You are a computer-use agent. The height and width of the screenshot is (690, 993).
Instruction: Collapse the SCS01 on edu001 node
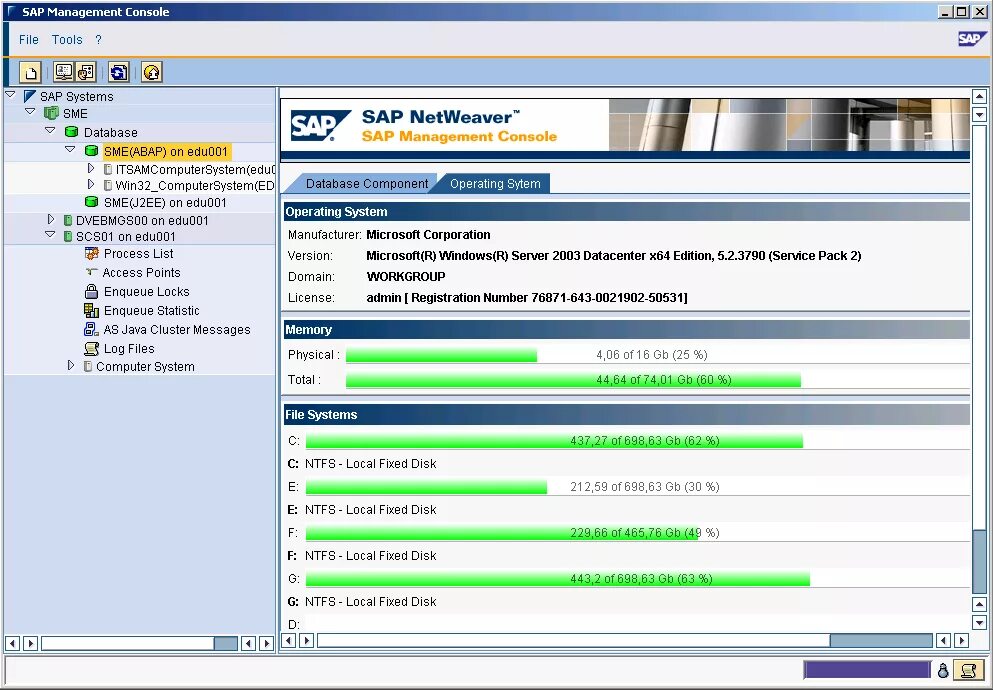tap(50, 234)
